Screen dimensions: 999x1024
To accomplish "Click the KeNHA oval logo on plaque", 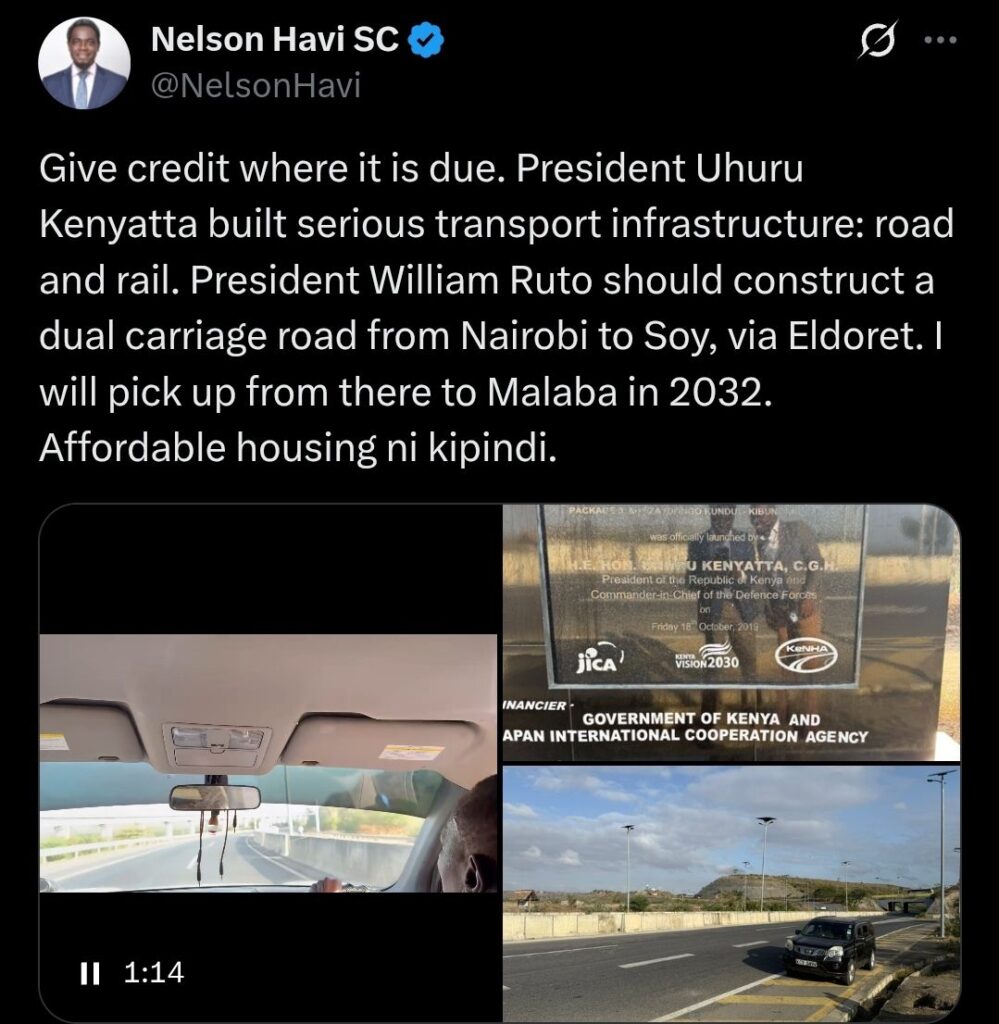I will pyautogui.click(x=806, y=657).
